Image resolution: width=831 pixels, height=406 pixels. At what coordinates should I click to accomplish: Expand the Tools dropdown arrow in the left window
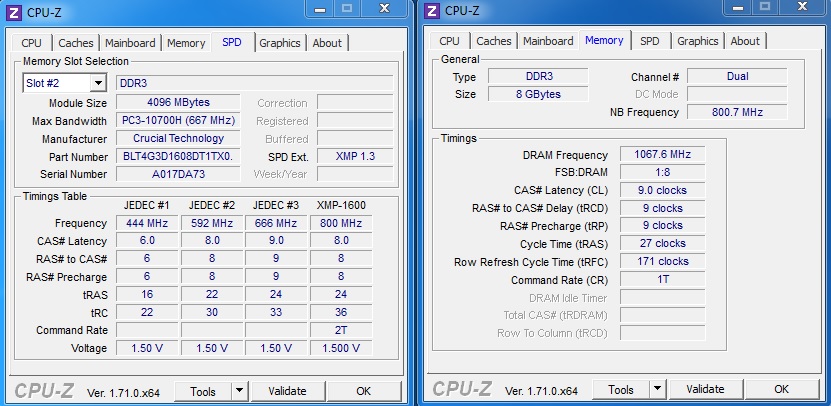click(240, 391)
